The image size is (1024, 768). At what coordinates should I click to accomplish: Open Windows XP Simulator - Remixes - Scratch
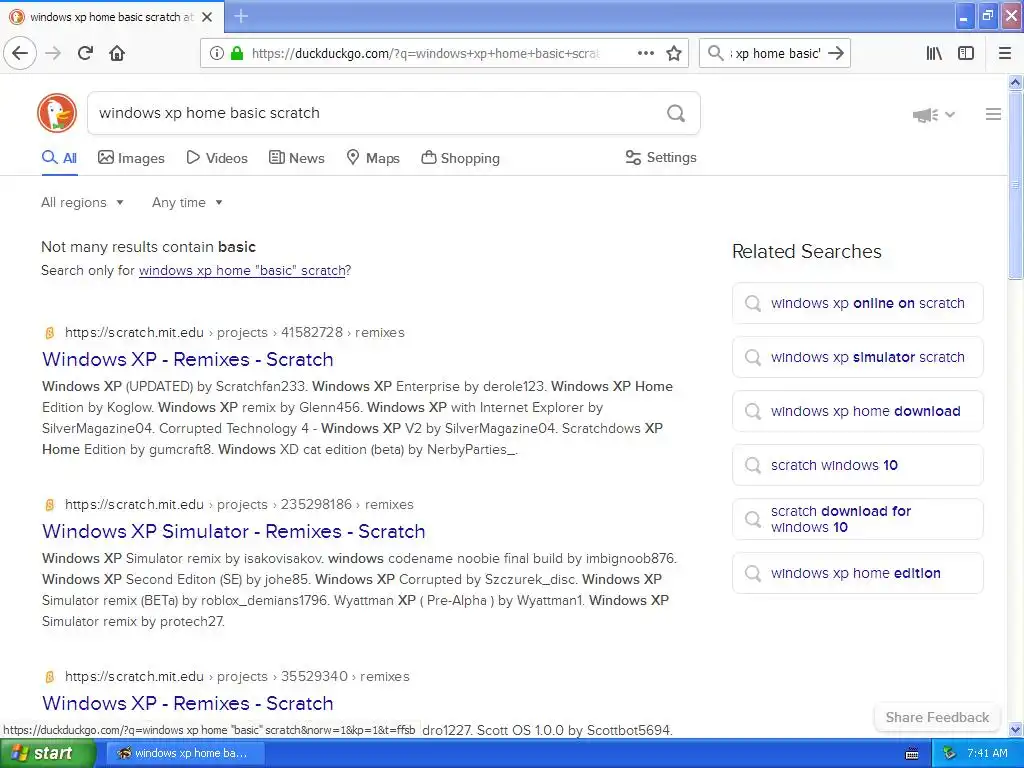coord(234,531)
